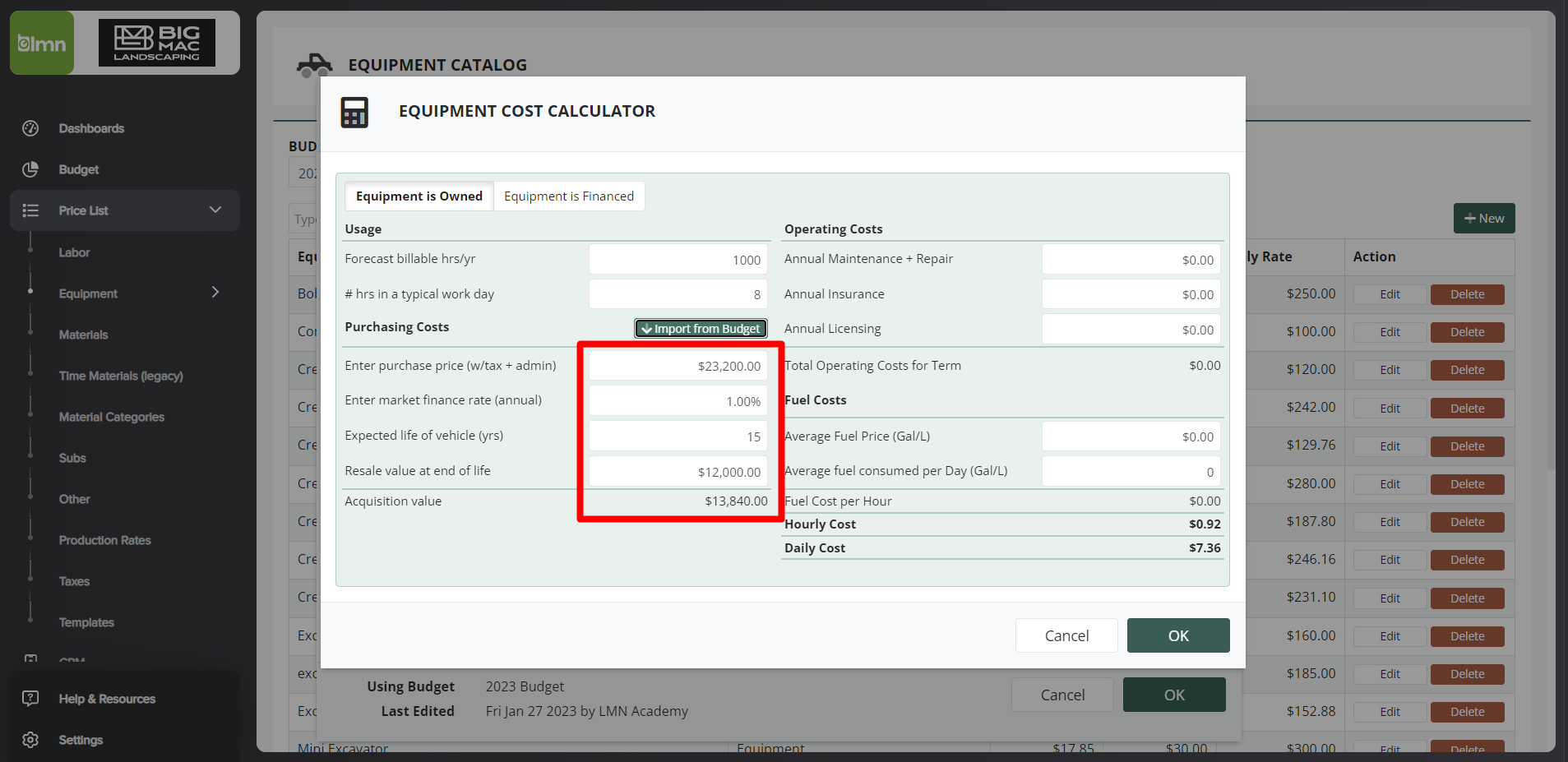Screen dimensions: 1568x762
Task: Click the Acquisition value $13,840.00
Action: coord(736,501)
